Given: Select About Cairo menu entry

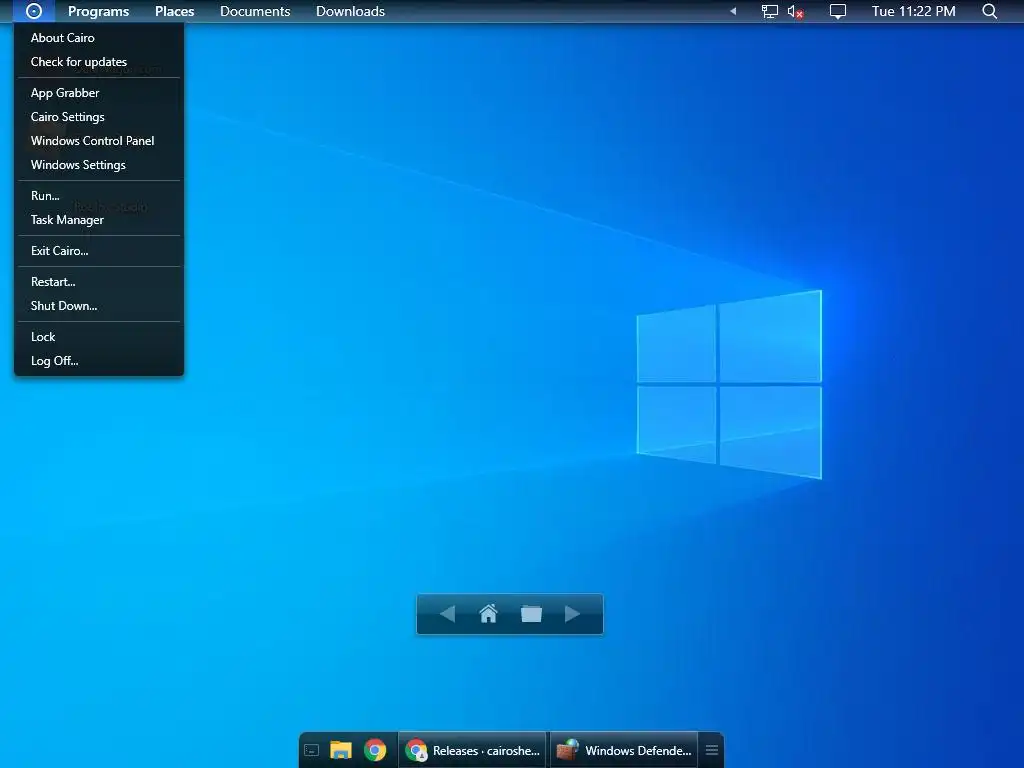Looking at the screenshot, I should (99, 38).
